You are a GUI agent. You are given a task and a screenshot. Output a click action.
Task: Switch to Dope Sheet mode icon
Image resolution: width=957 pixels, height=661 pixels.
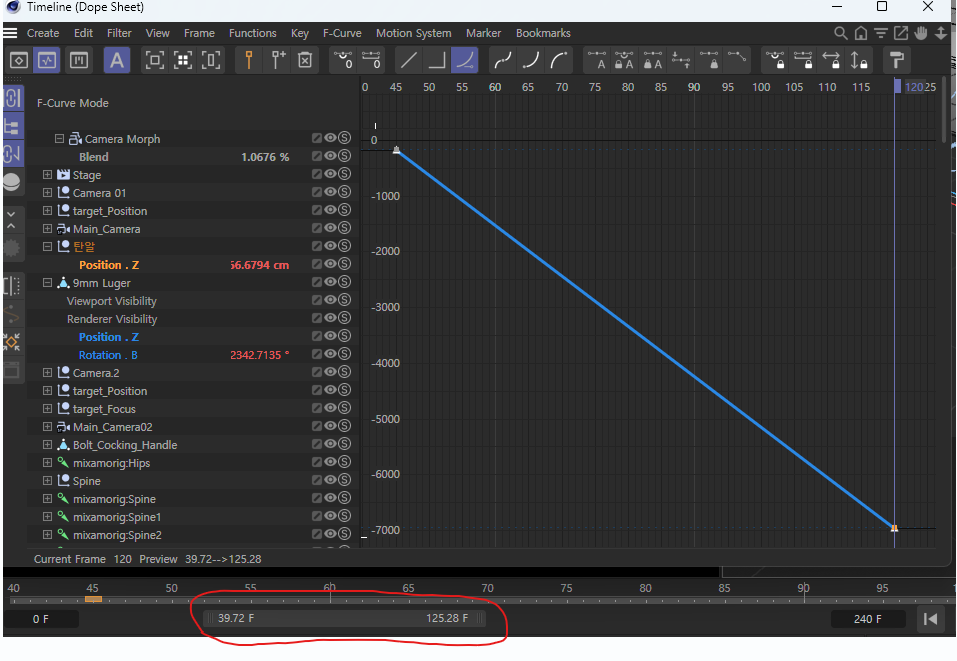19,60
